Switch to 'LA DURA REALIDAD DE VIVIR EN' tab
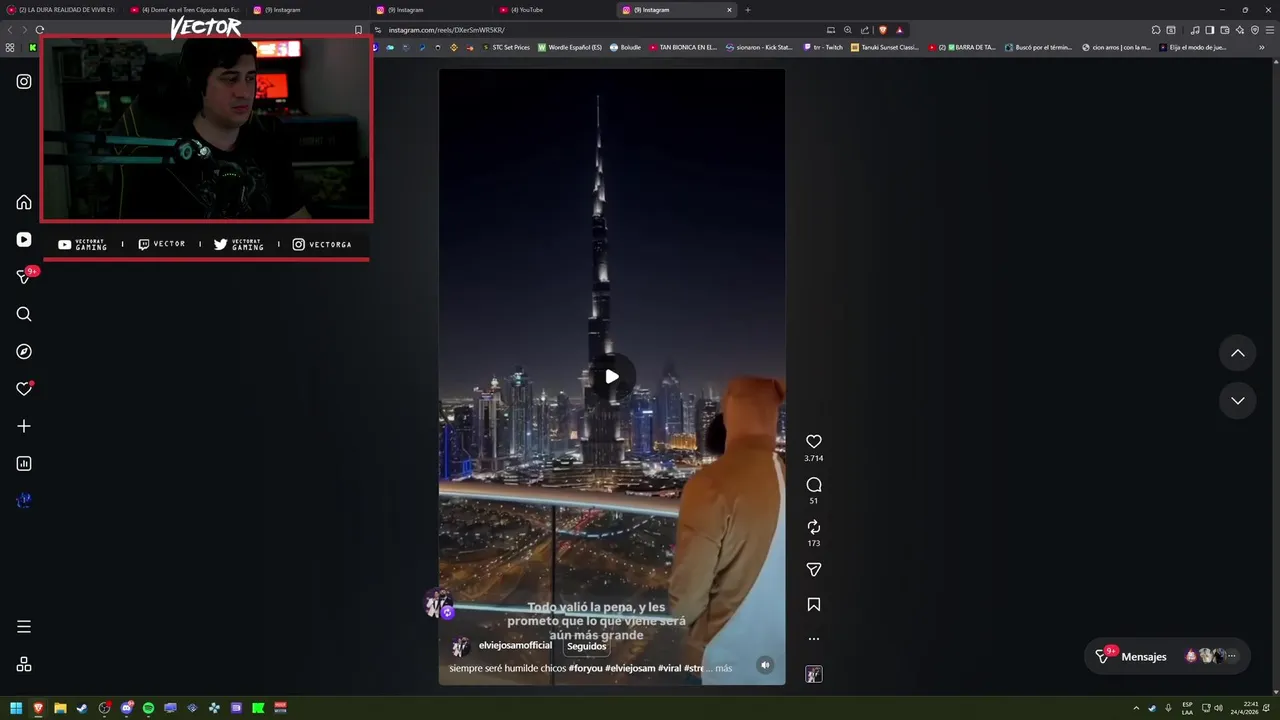This screenshot has height=720, width=1280. pos(60,10)
